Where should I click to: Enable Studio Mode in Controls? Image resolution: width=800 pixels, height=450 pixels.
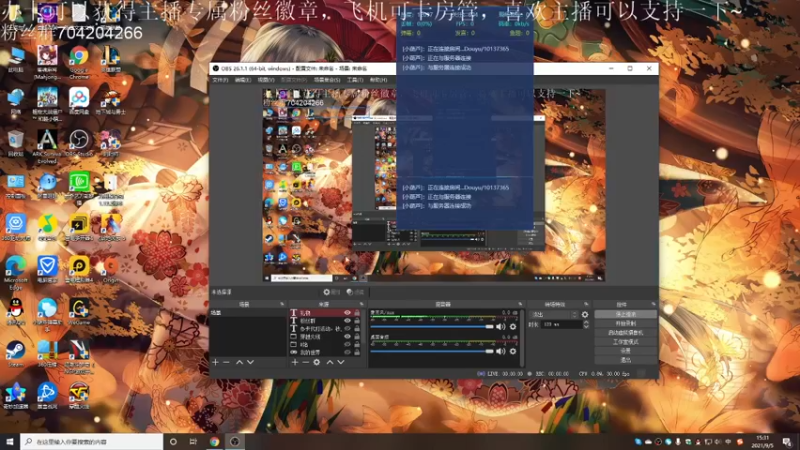[x=626, y=342]
